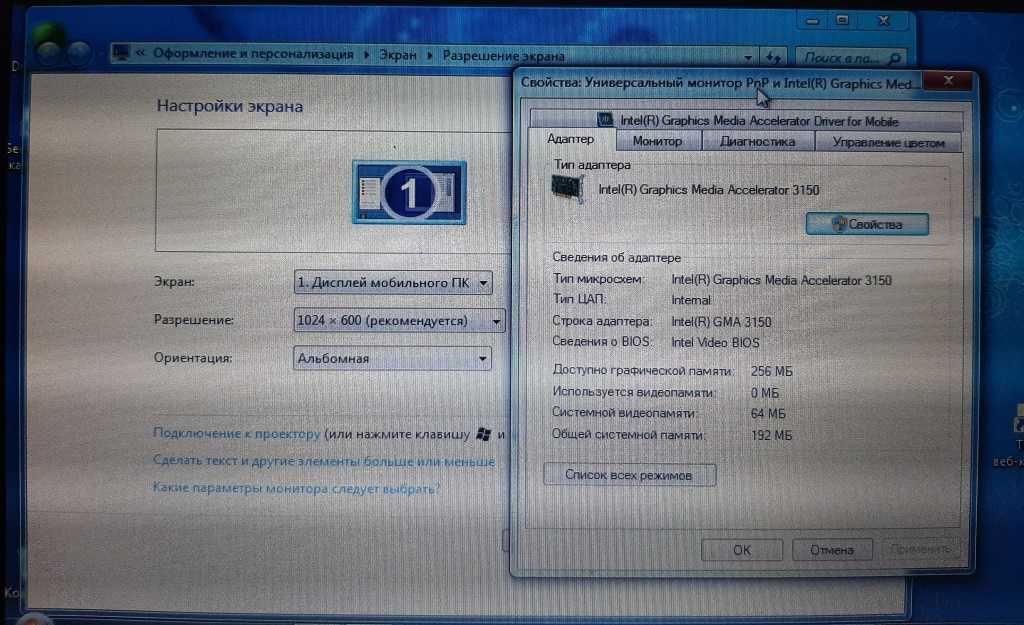The height and width of the screenshot is (625, 1024).
Task: Open the Разрешение 1024 × 600 dropdown
Action: coord(399,320)
